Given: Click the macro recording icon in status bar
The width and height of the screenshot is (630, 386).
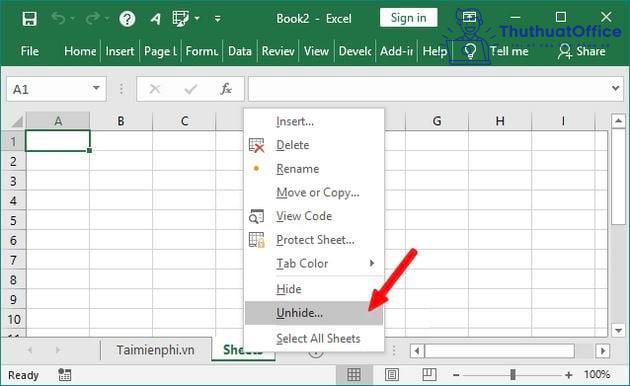Looking at the screenshot, I should (x=64, y=375).
